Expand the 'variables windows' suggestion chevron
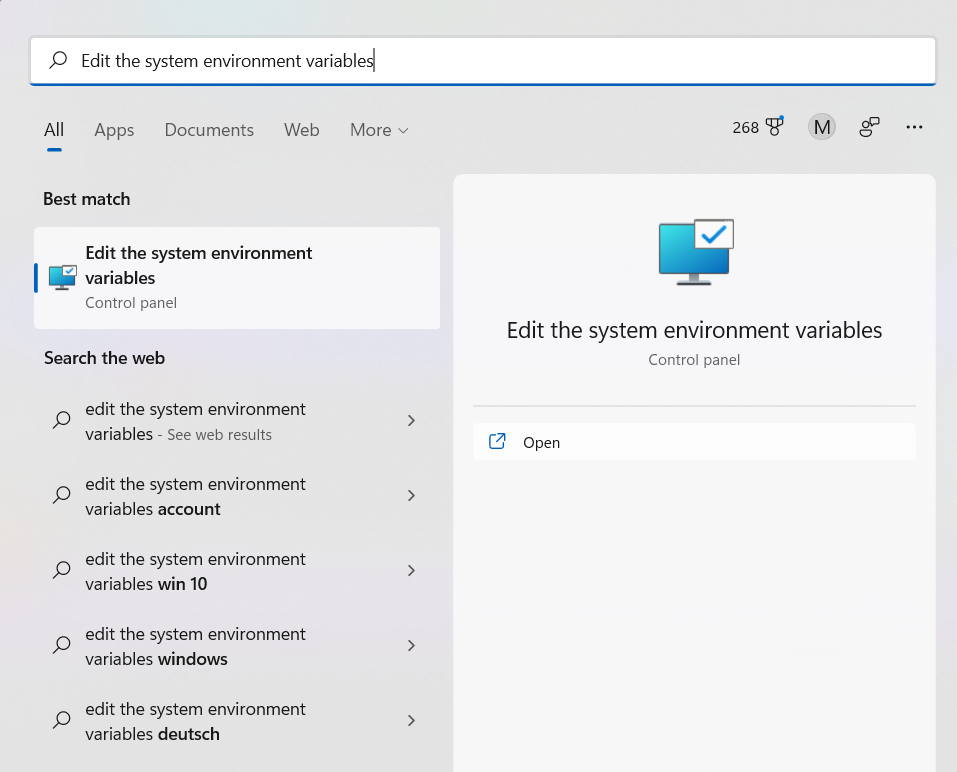Screen dimensions: 957x772 coord(411,646)
